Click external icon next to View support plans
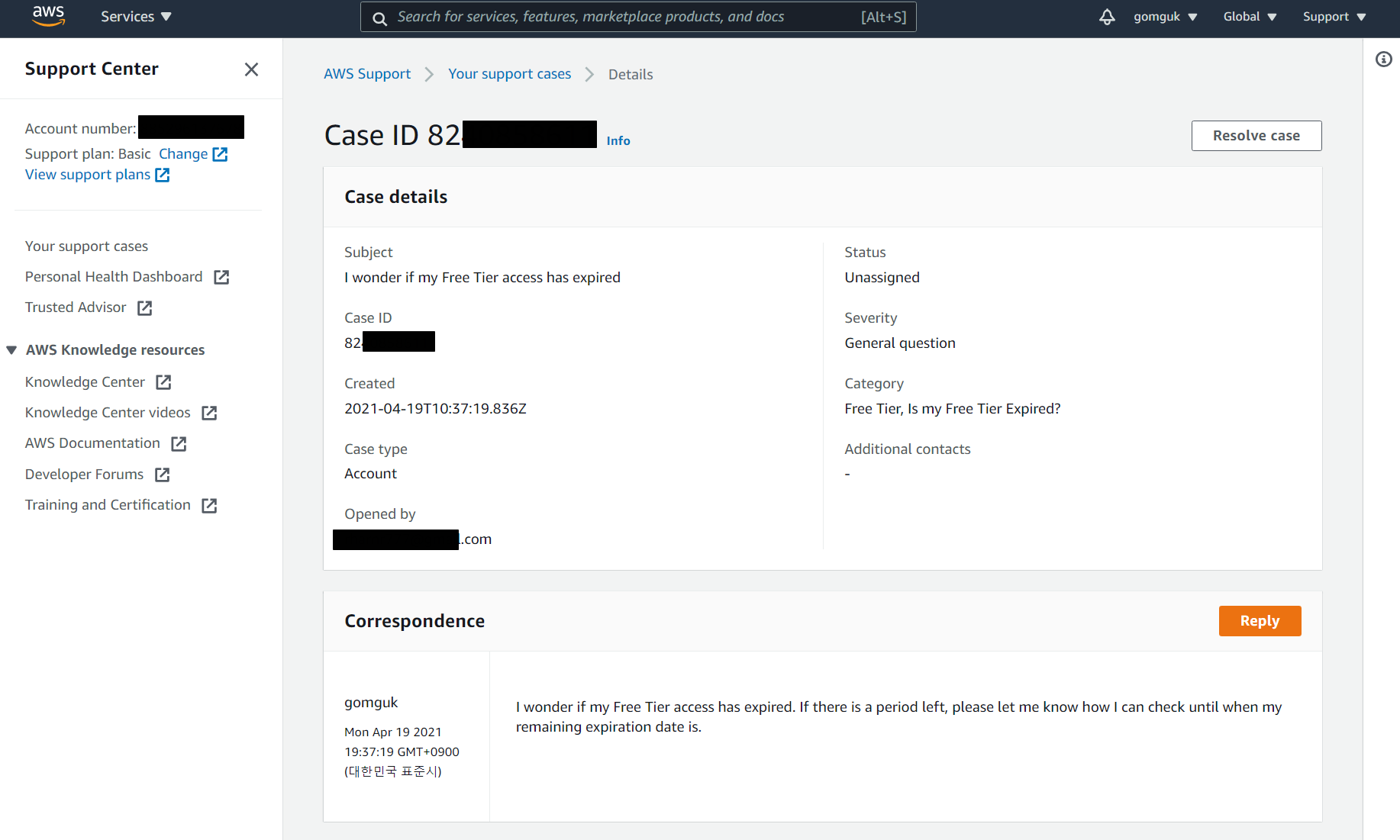The width and height of the screenshot is (1400, 840). pos(162,175)
